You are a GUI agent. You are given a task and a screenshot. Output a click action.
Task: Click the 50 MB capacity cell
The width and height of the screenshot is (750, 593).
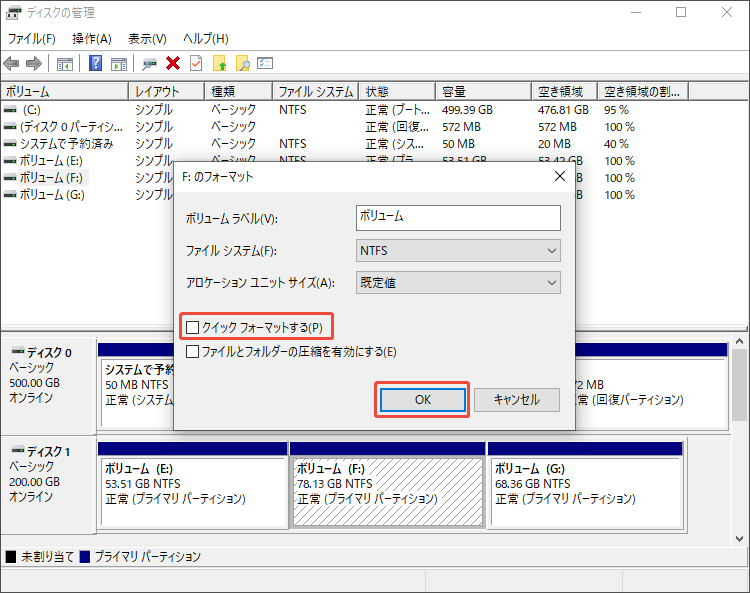pyautogui.click(x=458, y=144)
